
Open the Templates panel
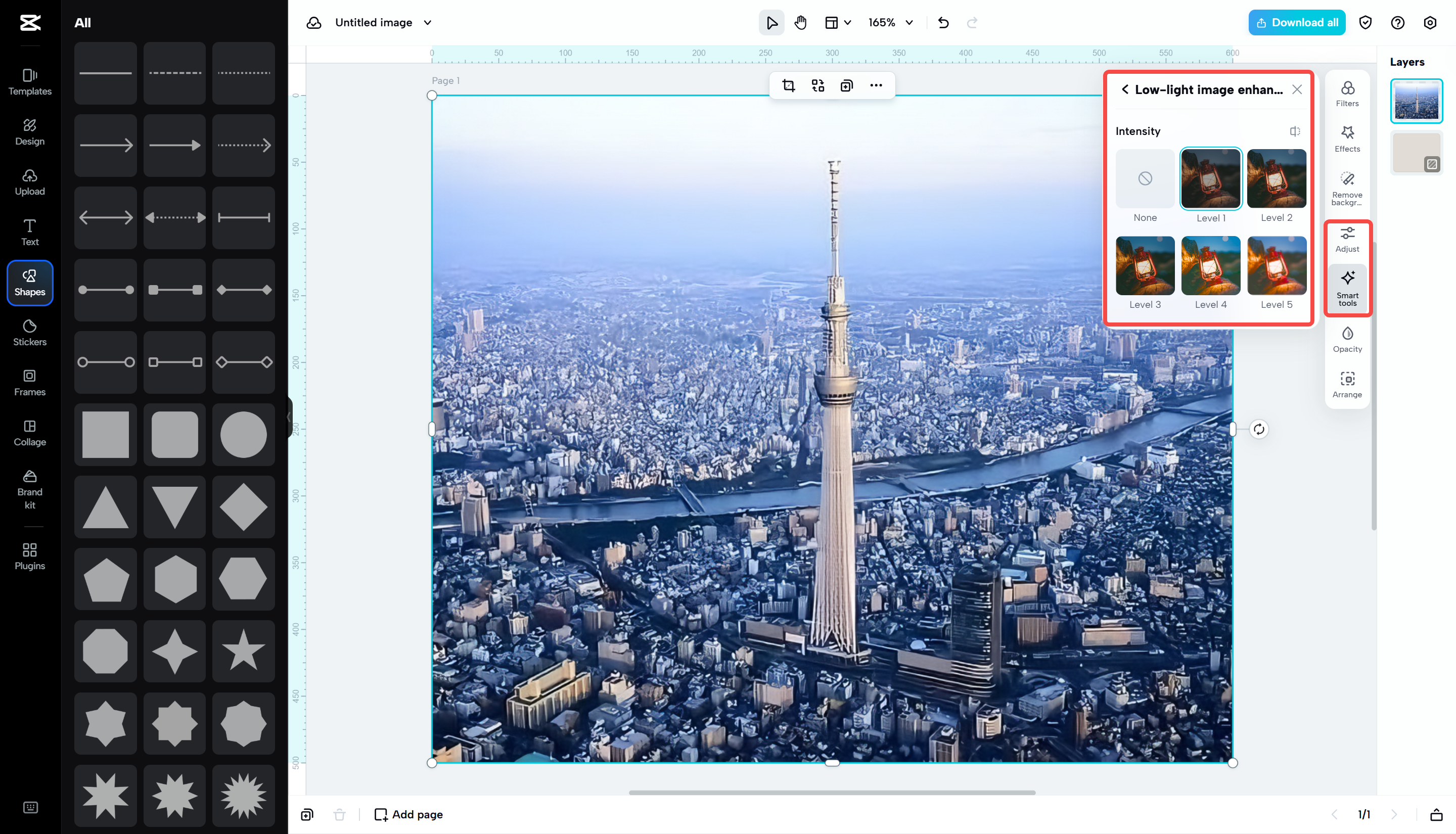[x=30, y=82]
